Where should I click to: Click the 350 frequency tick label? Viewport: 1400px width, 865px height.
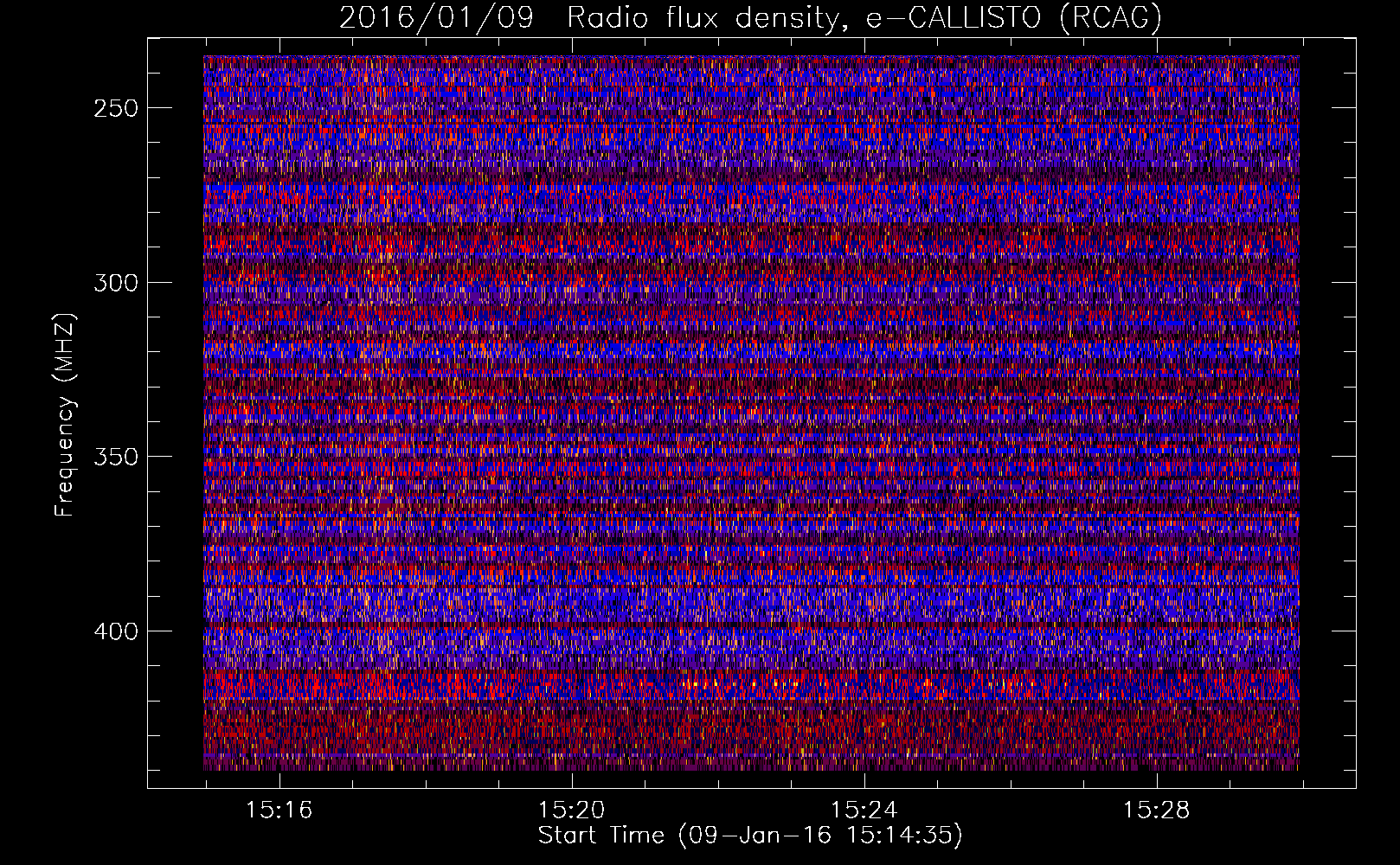click(x=116, y=457)
